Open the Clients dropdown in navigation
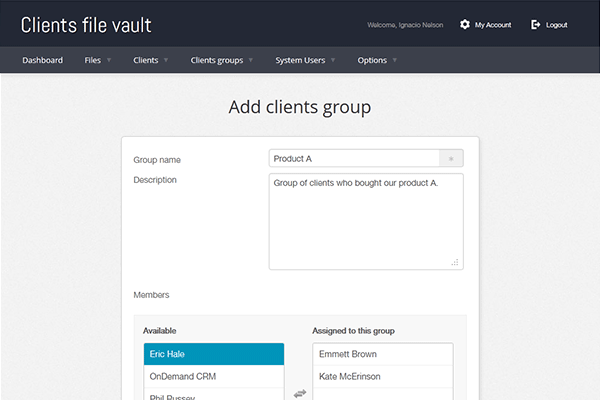The width and height of the screenshot is (600, 400). (150, 60)
